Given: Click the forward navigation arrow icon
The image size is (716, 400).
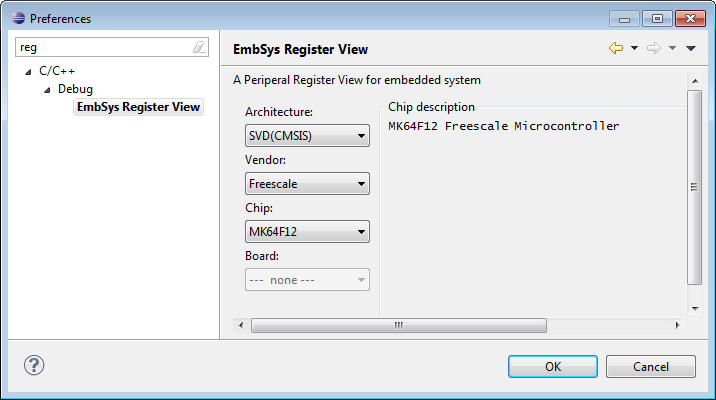Looking at the screenshot, I should tap(654, 48).
